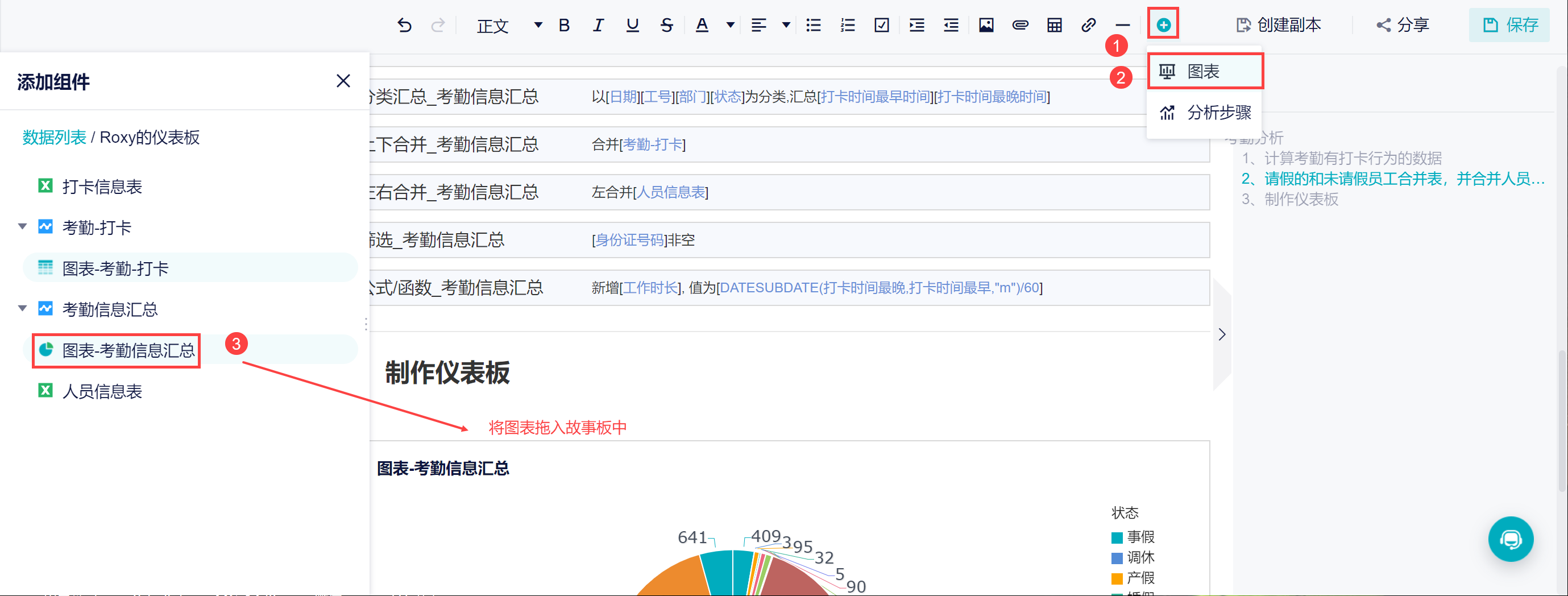Collapse the right outline panel chevron

point(1222,334)
